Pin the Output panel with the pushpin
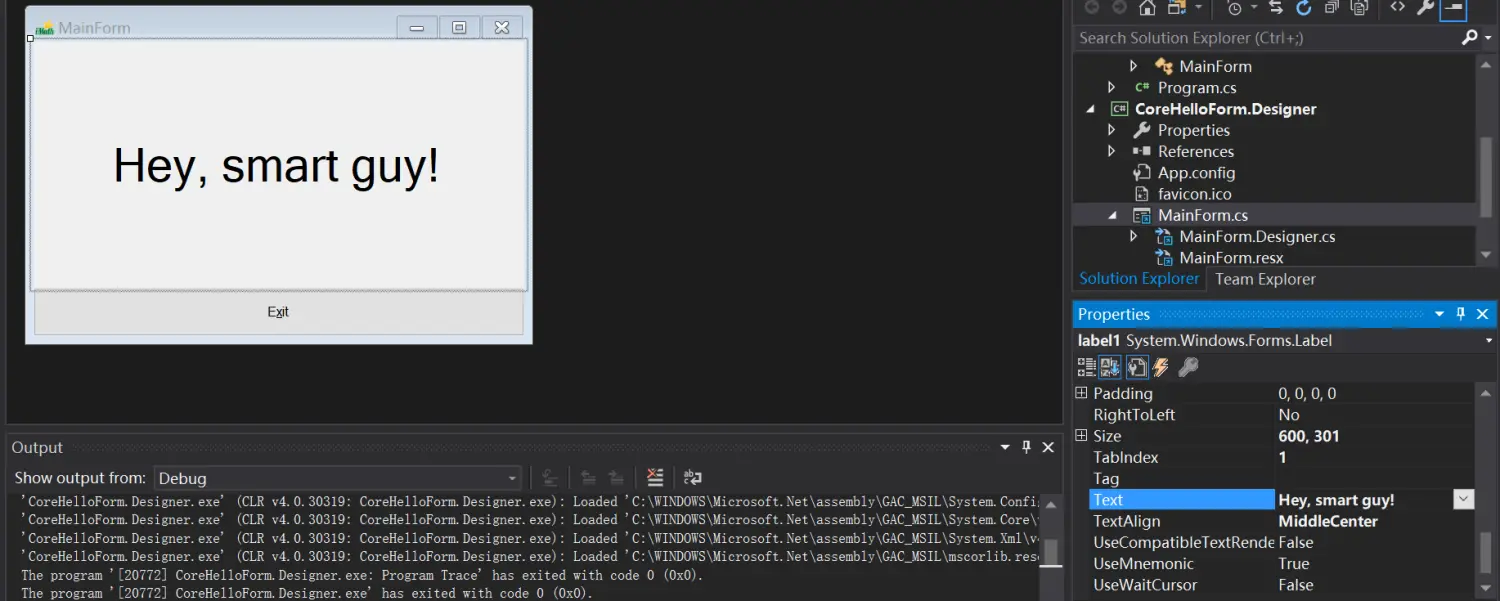 click(1026, 447)
